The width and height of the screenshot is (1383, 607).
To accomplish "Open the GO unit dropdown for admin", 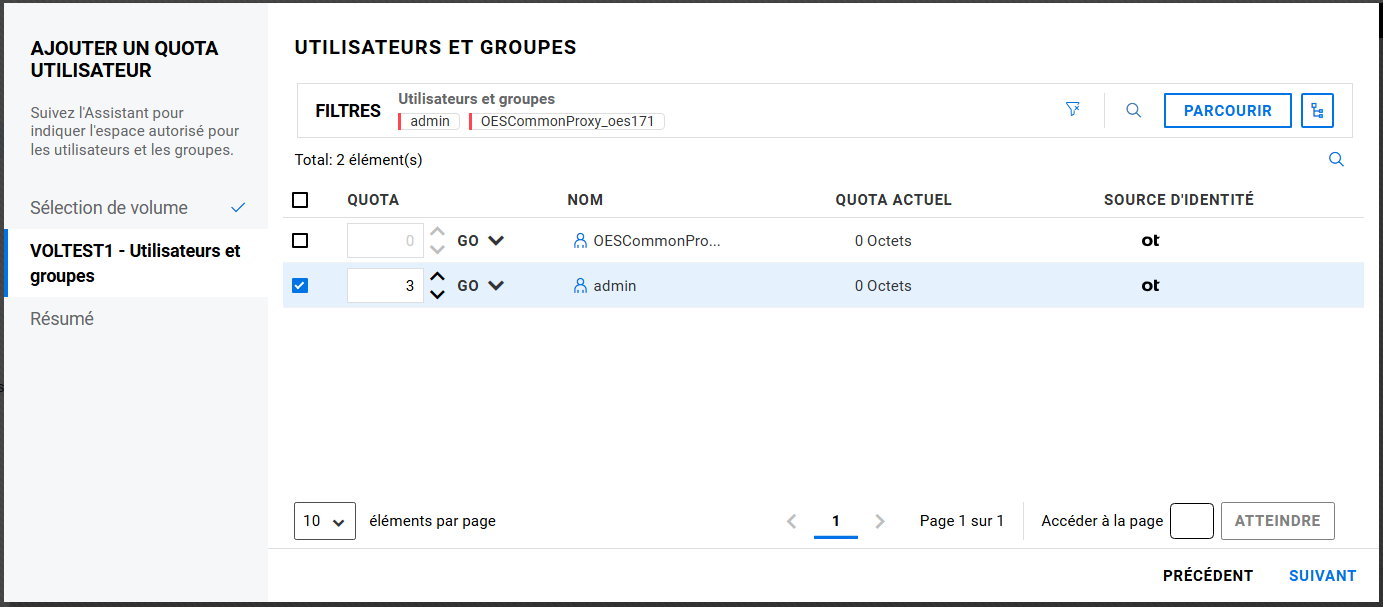I will [x=495, y=286].
